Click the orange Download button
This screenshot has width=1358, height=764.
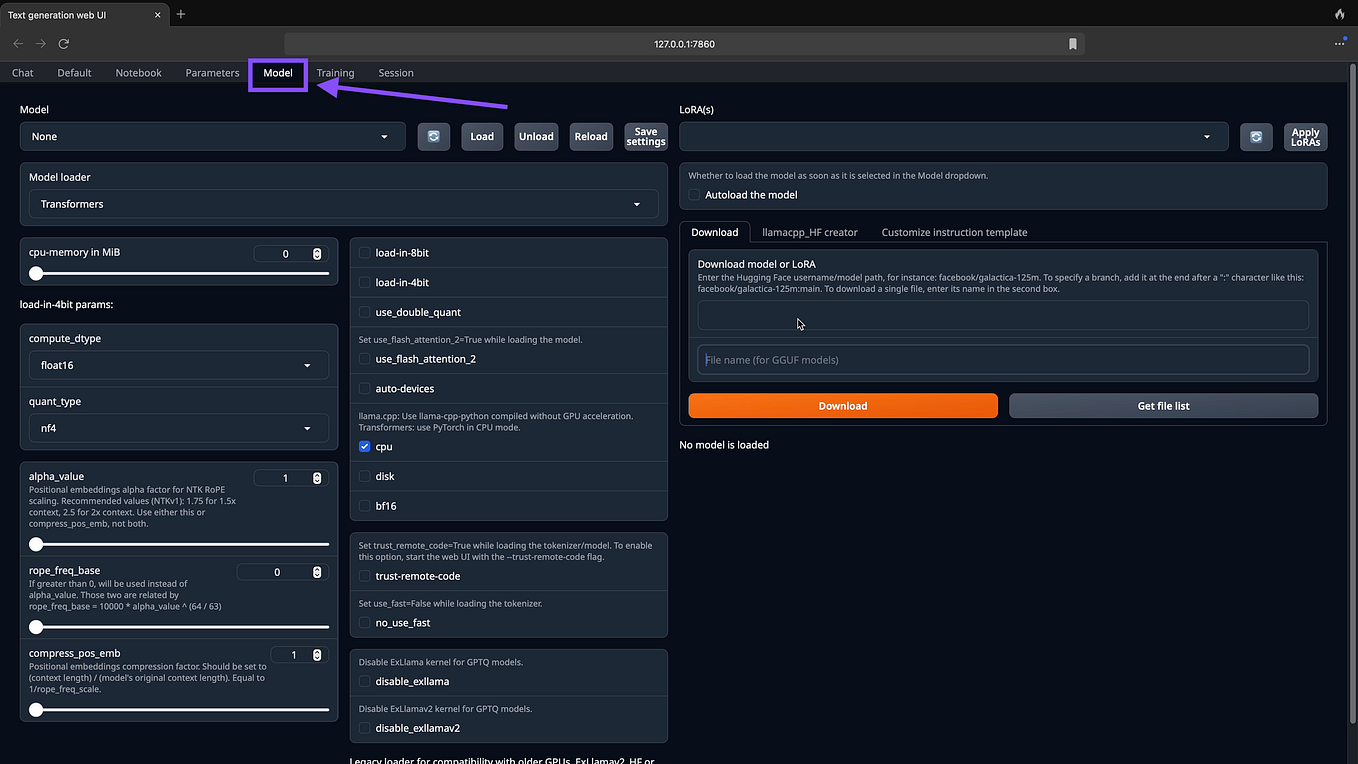point(842,405)
